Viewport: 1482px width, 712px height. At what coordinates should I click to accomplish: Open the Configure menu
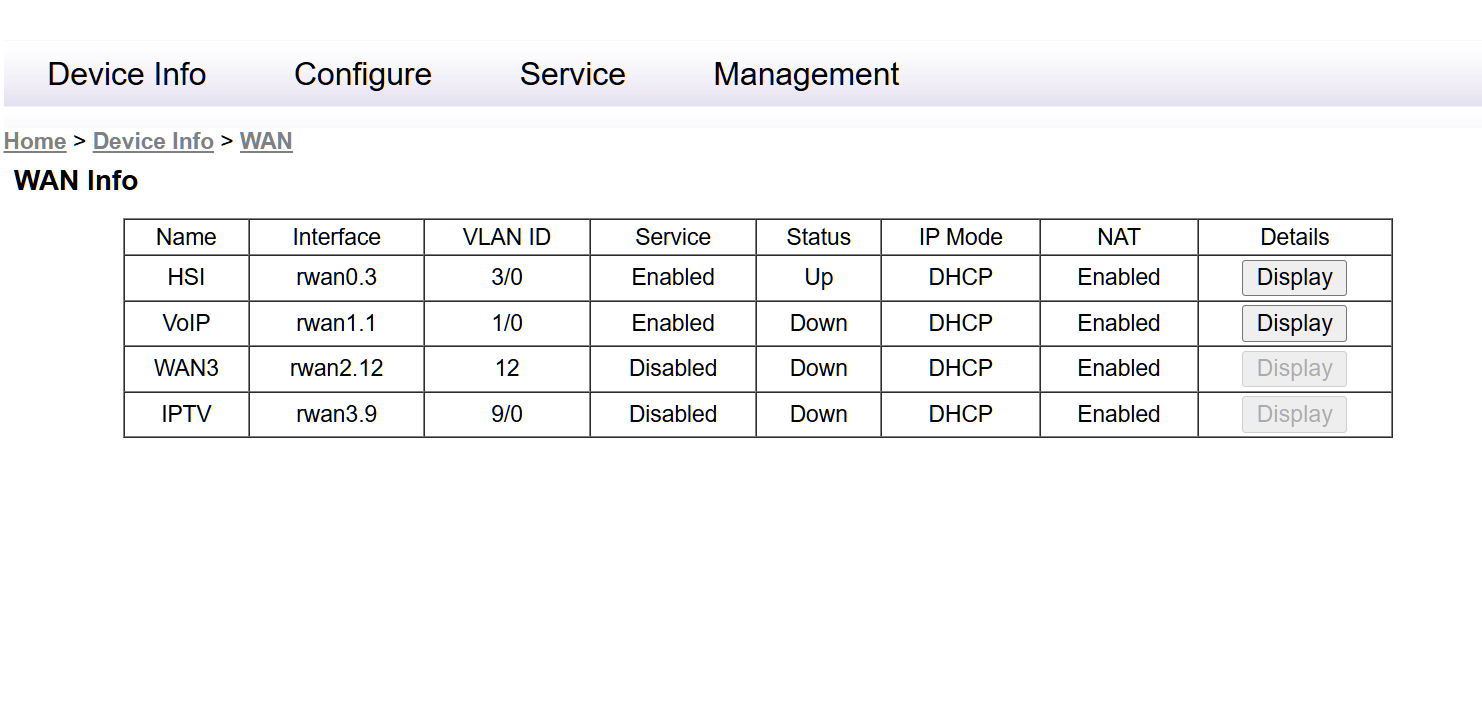click(x=363, y=74)
